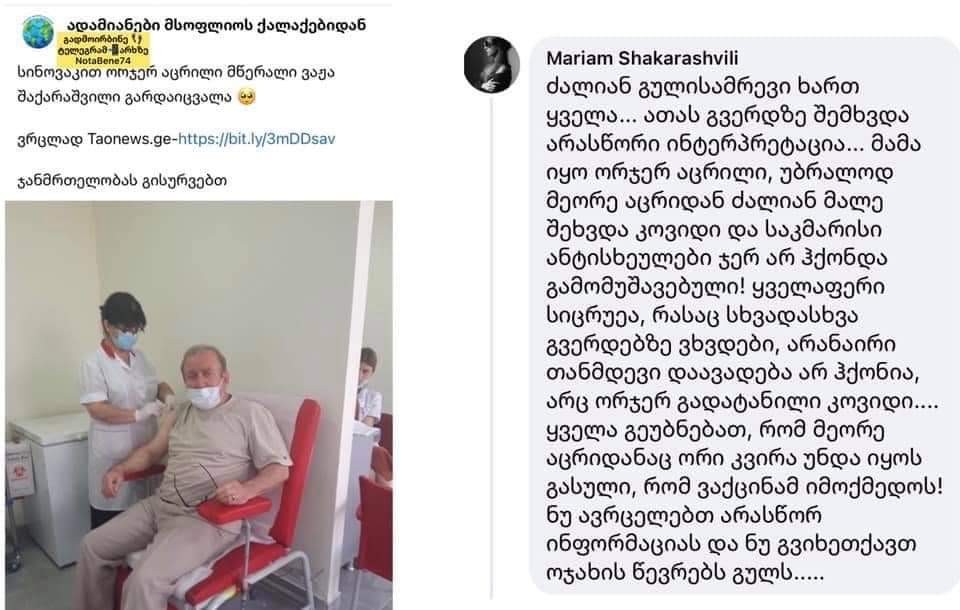Open Mariam Shakarashvili's profile picture
960x610 pixels.
pyautogui.click(x=492, y=64)
